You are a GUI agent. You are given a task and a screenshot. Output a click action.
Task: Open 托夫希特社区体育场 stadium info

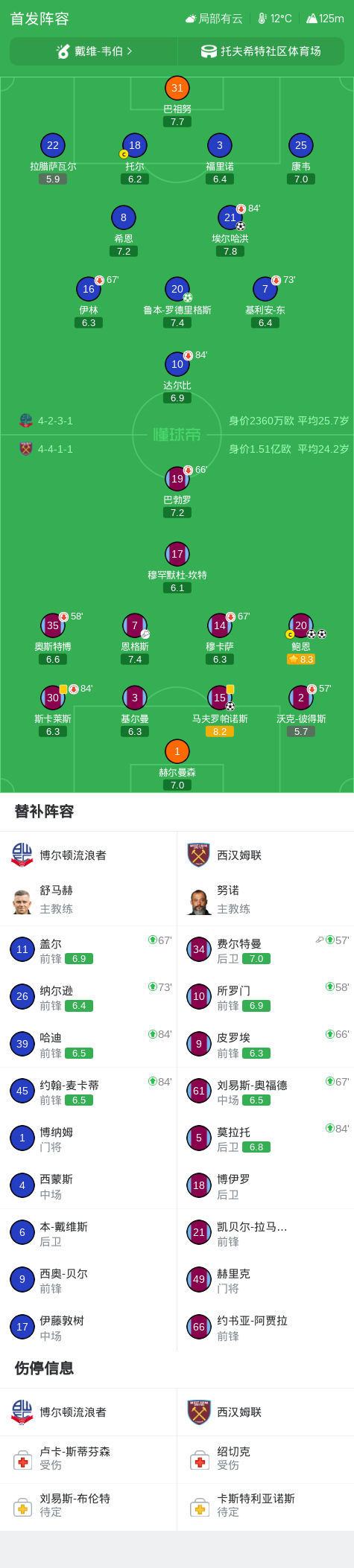pos(261,51)
